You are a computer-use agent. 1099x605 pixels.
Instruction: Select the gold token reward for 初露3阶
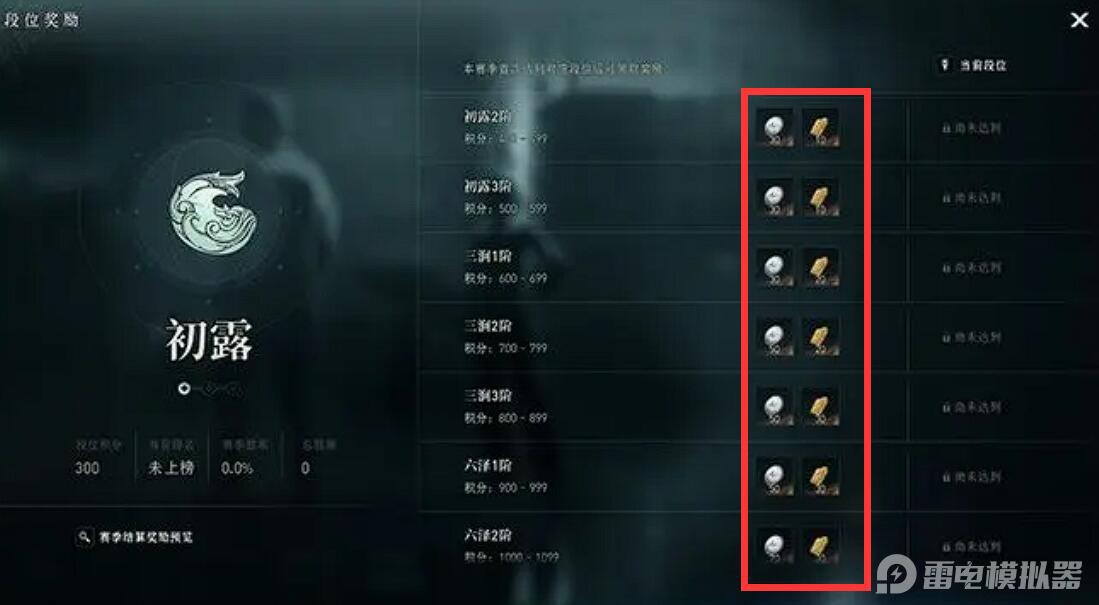(x=819, y=197)
